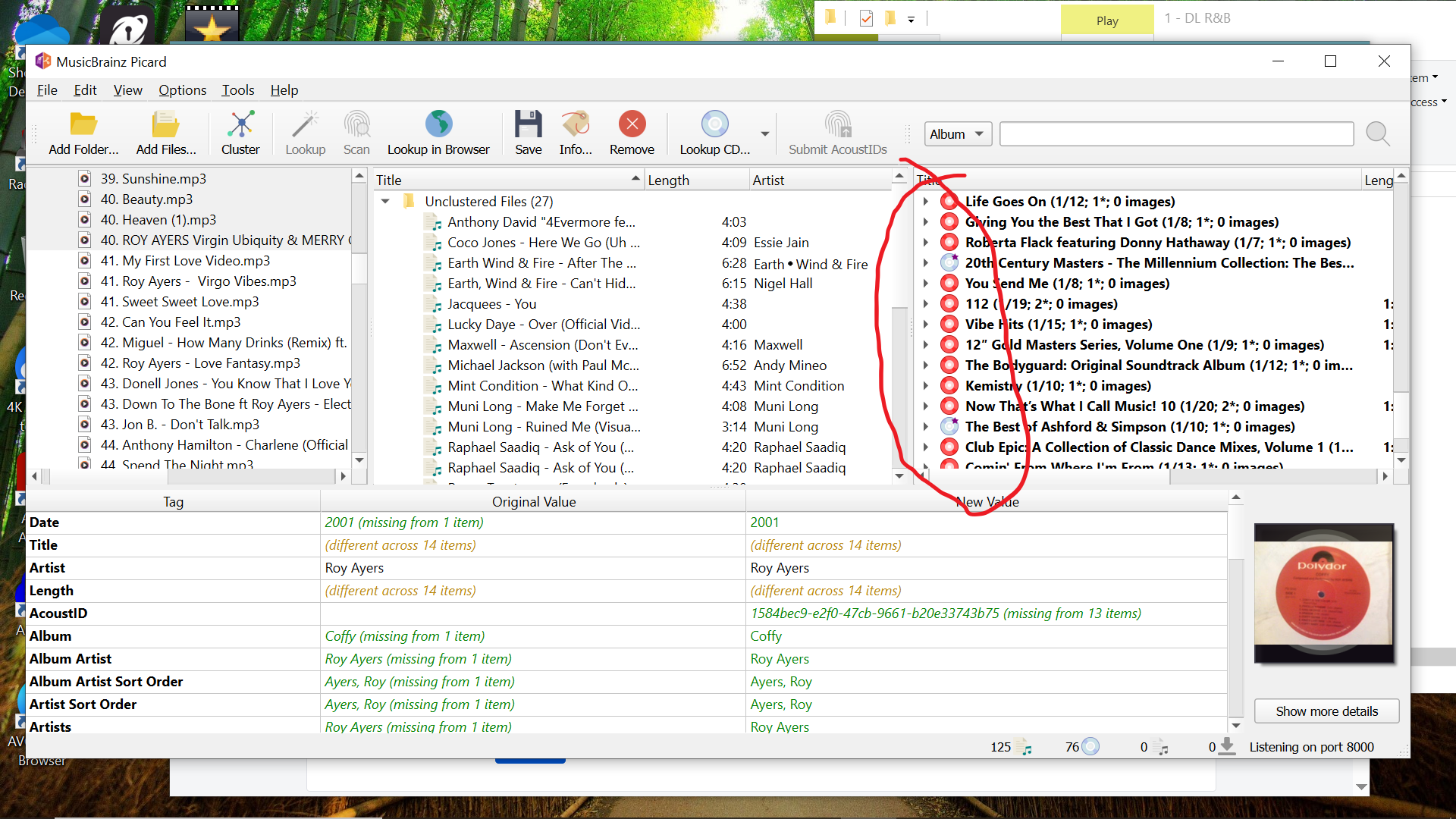Click Listening on port 8000 status text

coord(1311,747)
